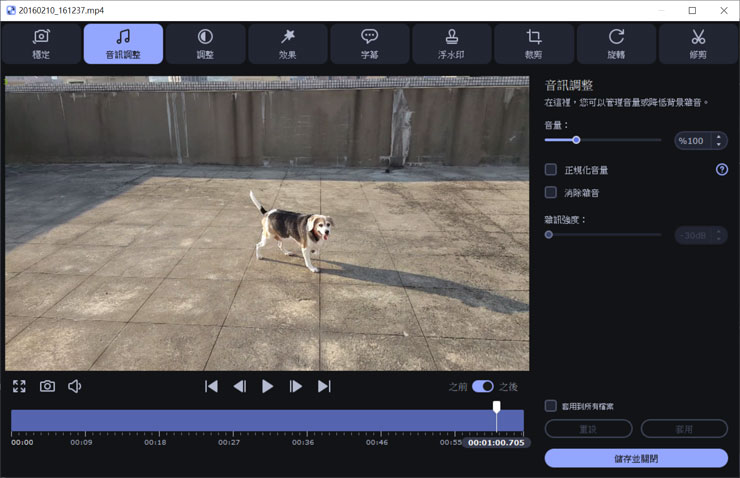The width and height of the screenshot is (740, 478).
Task: Open the Crop (裁剪) tab
Action: (534, 44)
